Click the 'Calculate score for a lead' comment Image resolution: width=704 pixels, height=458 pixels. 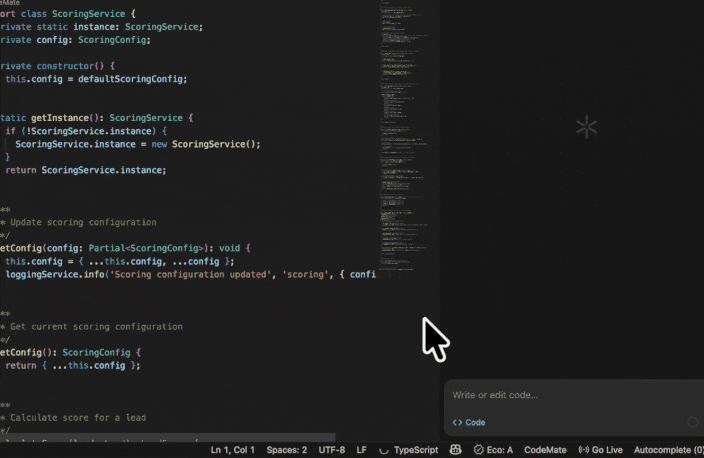tap(78, 418)
